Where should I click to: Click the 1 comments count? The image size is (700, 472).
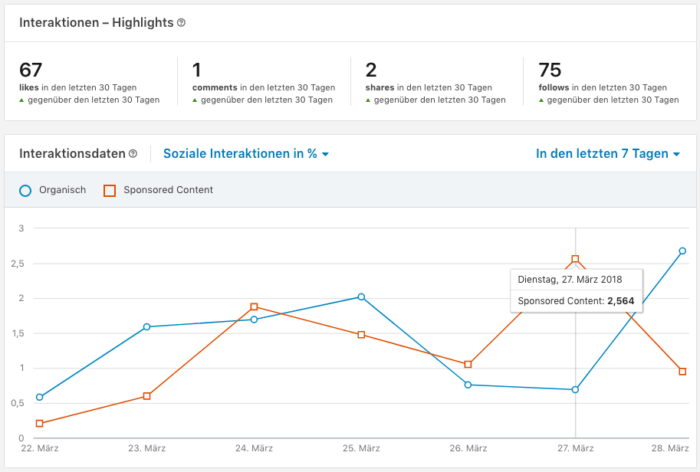coord(196,70)
